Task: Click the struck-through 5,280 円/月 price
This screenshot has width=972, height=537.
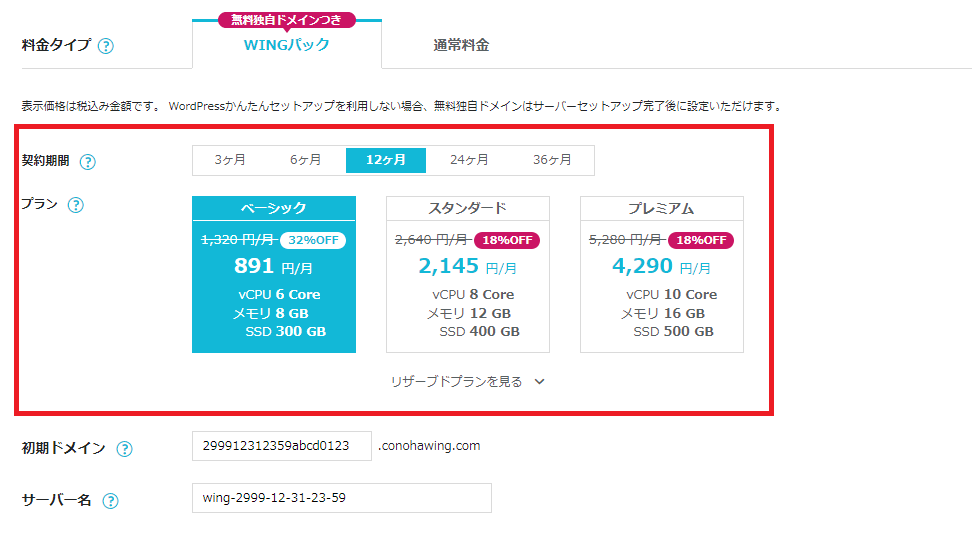Action: (x=627, y=240)
